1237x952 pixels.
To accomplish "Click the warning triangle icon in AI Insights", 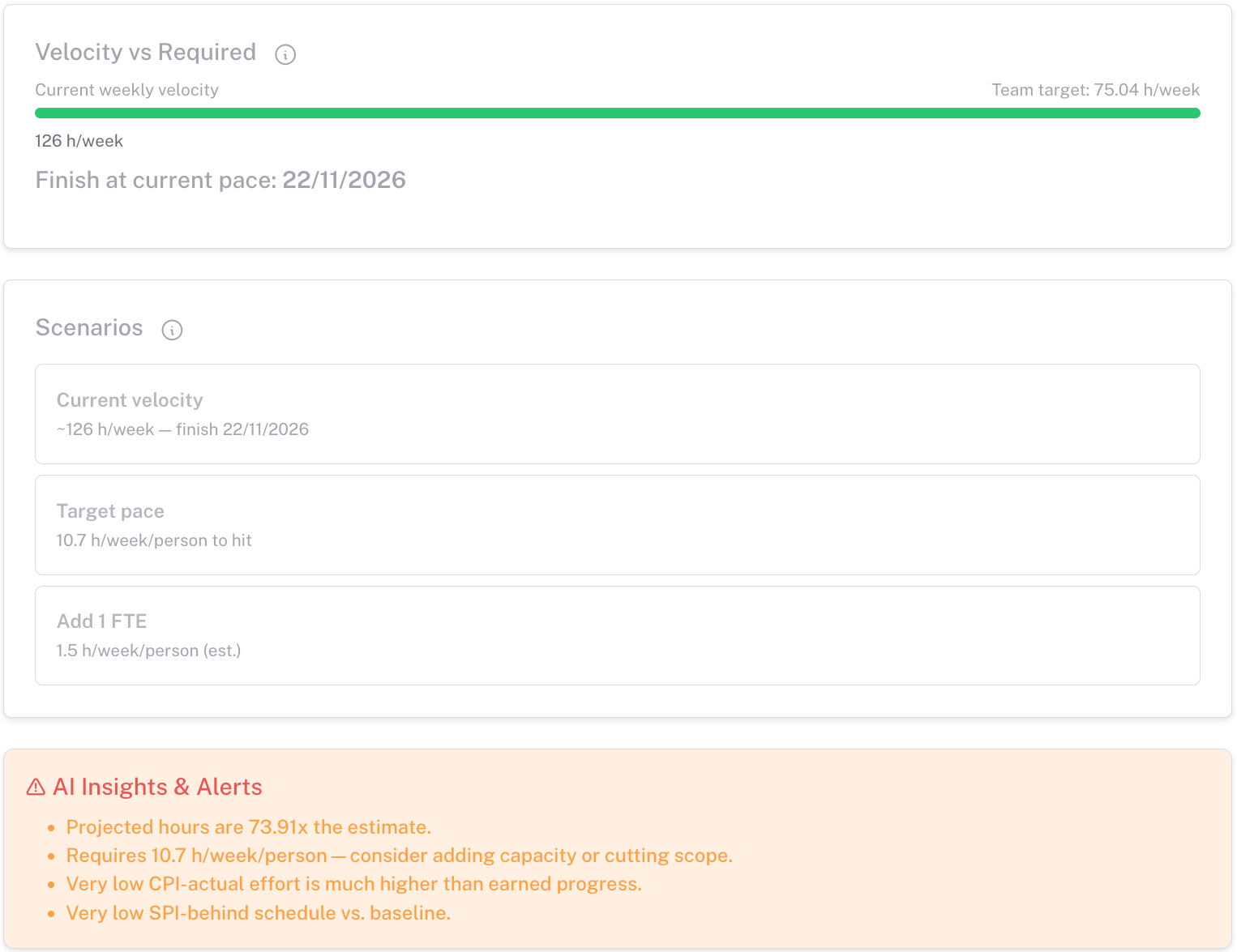I will [x=36, y=788].
